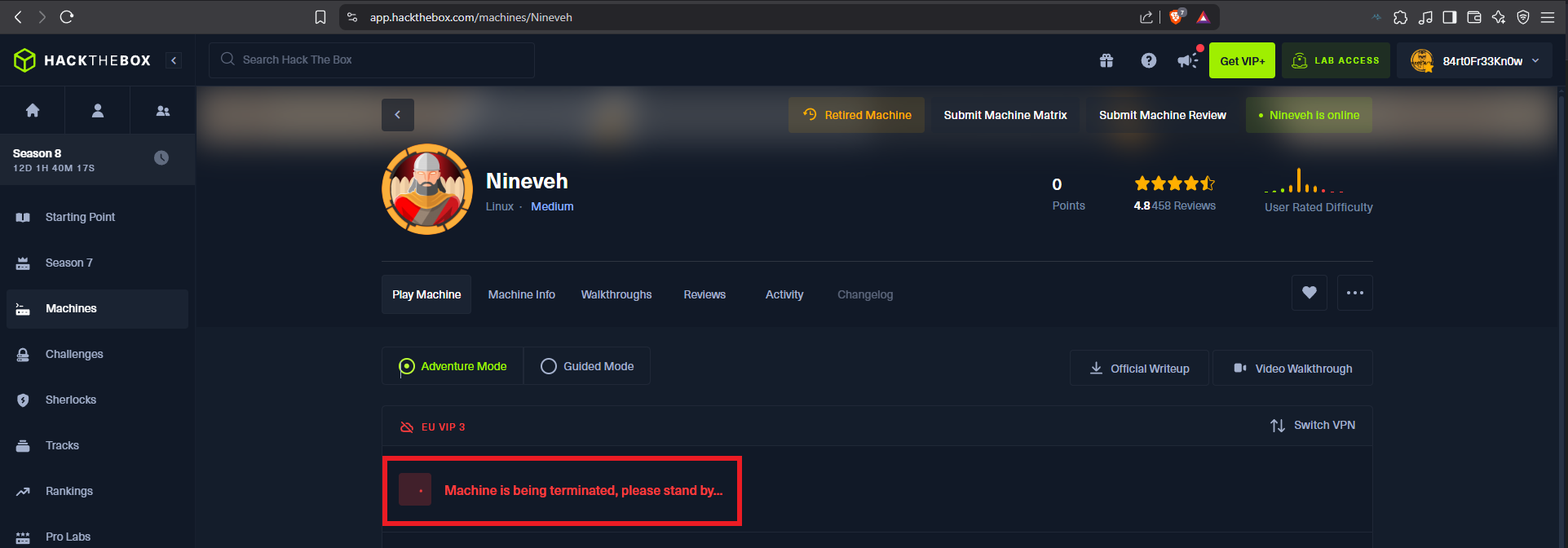Open the browser hamburger menu
The image size is (1568, 548).
[x=1548, y=17]
